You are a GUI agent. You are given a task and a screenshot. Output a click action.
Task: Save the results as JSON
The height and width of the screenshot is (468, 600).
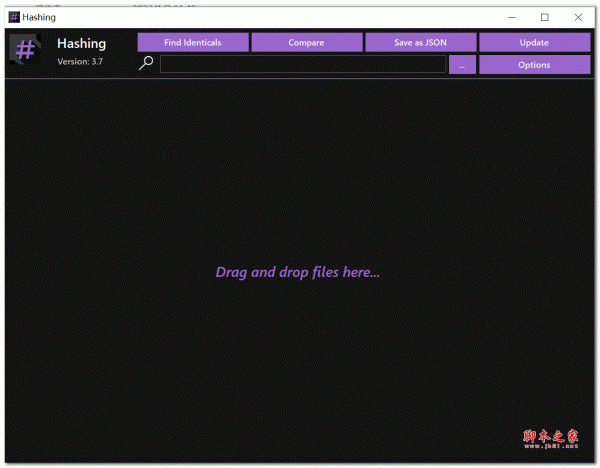420,42
